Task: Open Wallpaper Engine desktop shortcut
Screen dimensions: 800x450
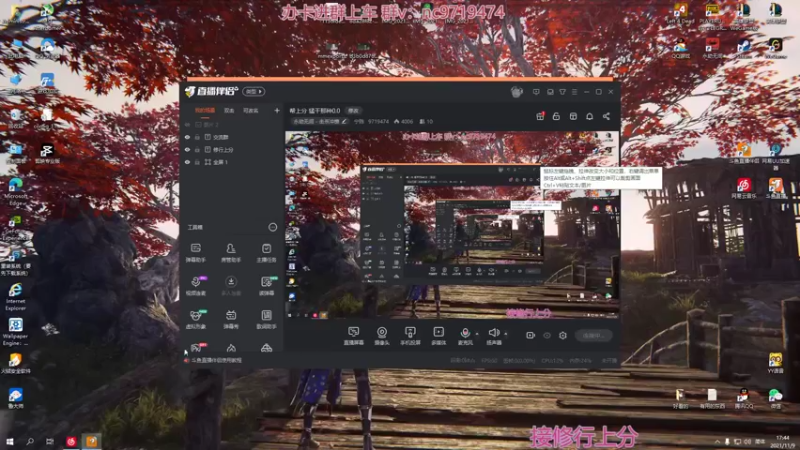Action: [x=15, y=332]
